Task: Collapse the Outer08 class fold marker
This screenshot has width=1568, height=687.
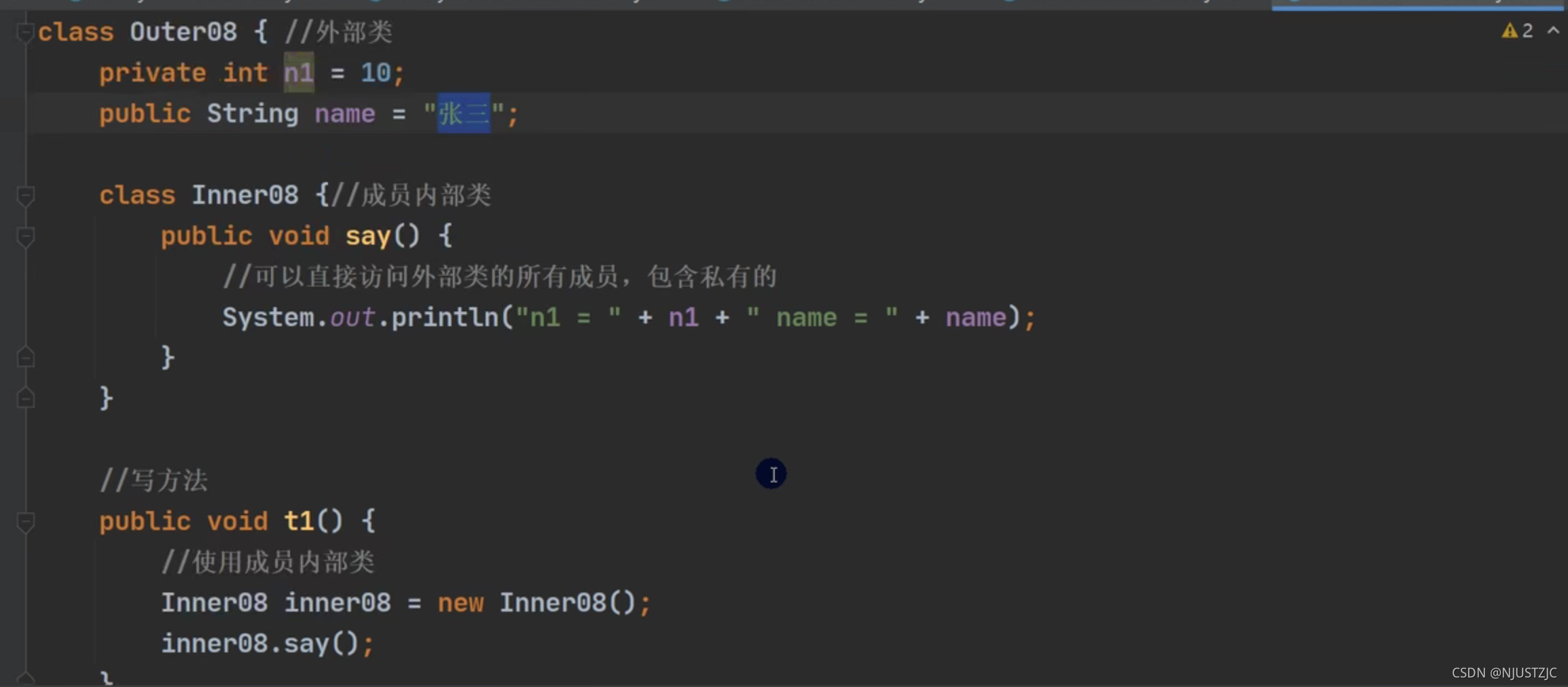Action: 25,32
